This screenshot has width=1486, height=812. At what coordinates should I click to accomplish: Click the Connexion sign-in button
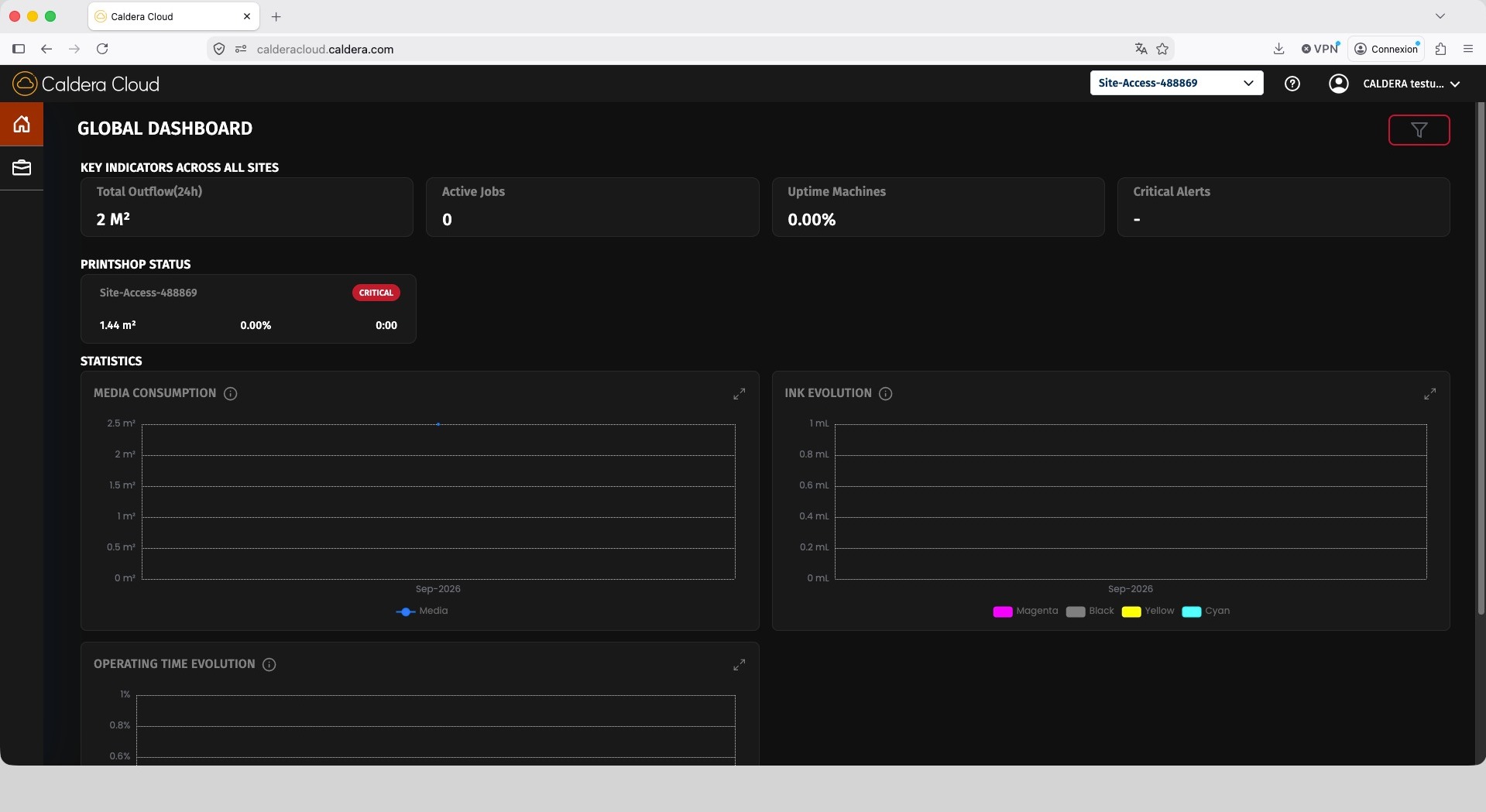pyautogui.click(x=1386, y=49)
